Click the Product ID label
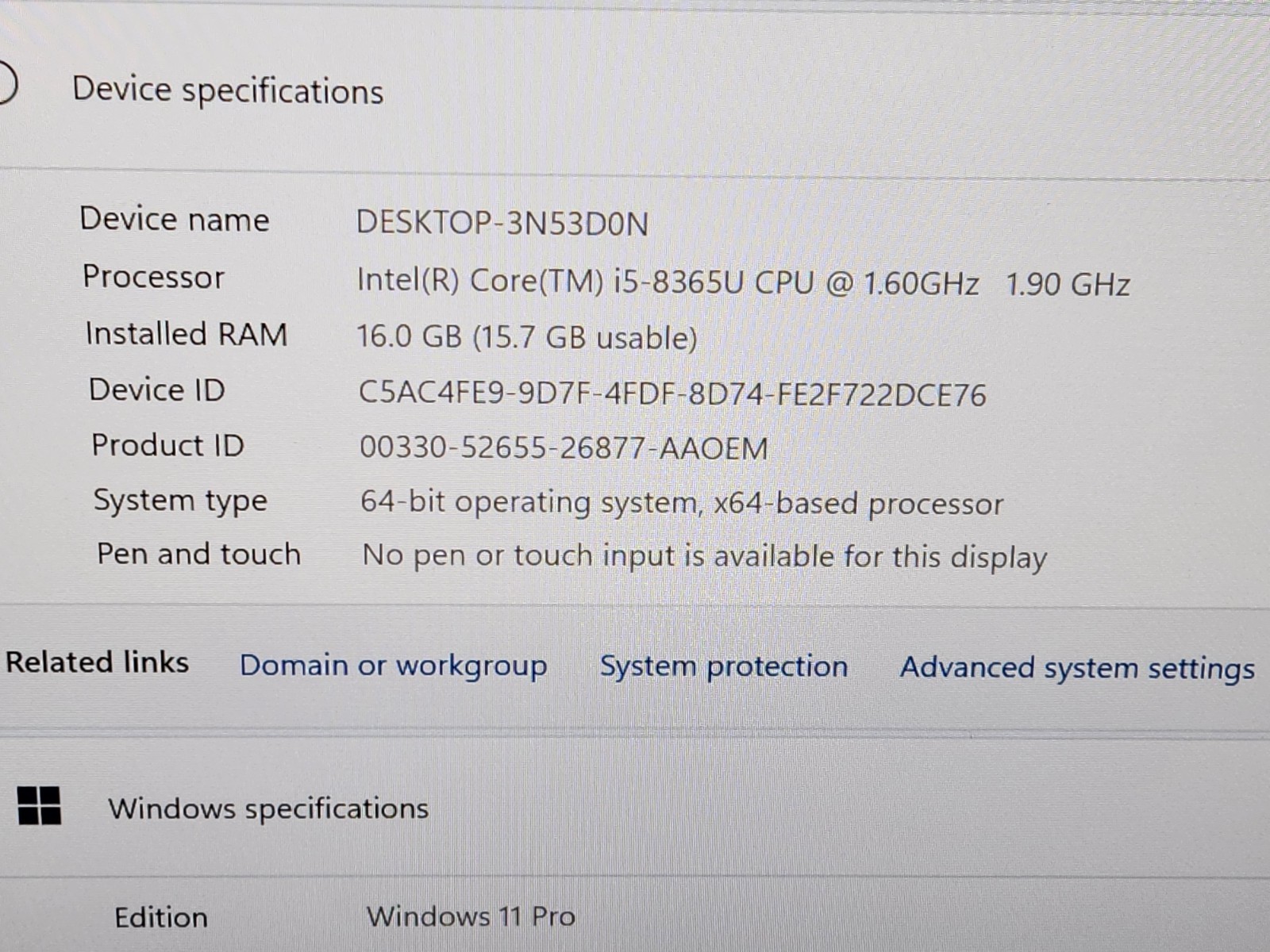Image resolution: width=1270 pixels, height=952 pixels. click(167, 445)
